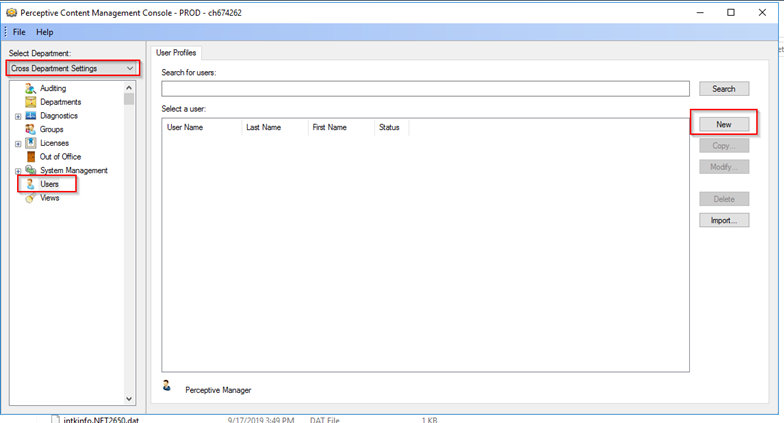Click the System Management icon
Viewport: 784px width, 423px height.
[x=30, y=170]
